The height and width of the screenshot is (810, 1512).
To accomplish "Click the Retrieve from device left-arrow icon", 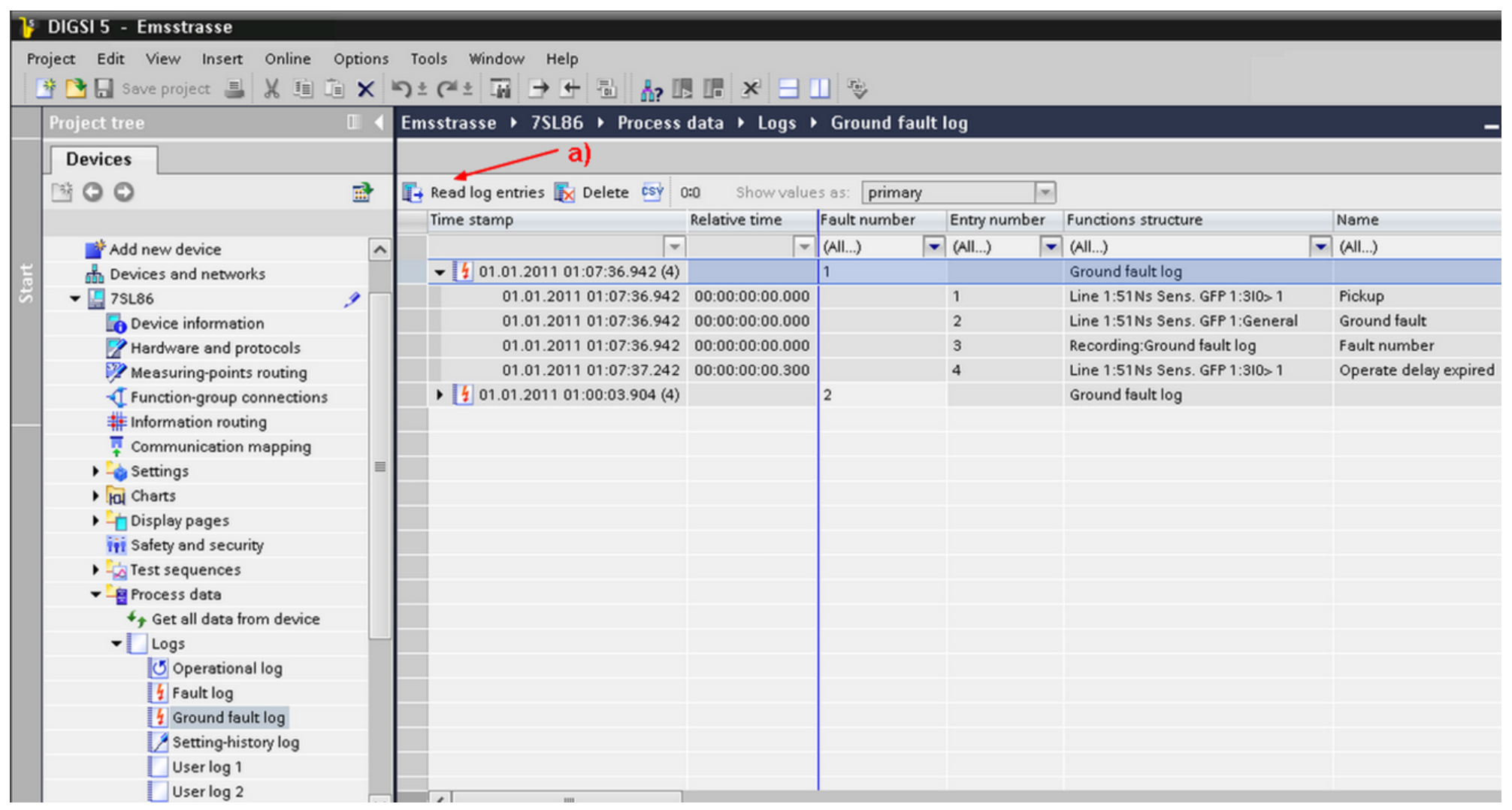I will pos(571,89).
